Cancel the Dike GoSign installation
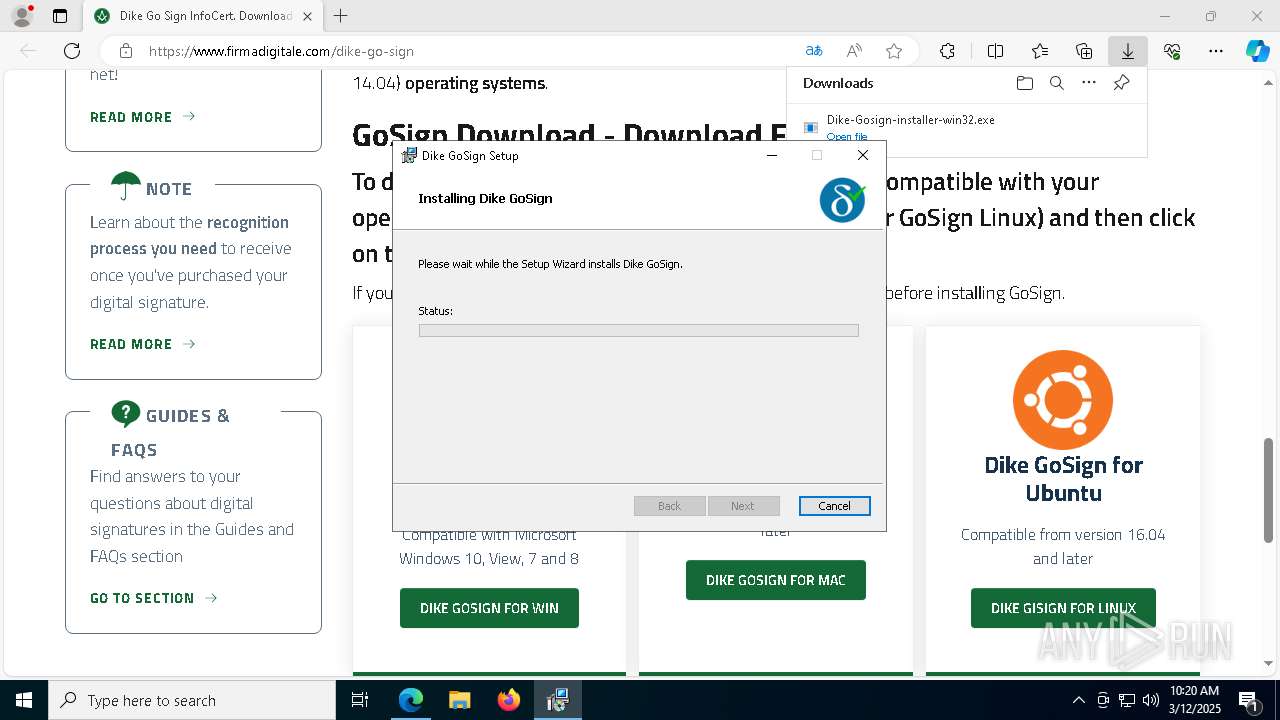The height and width of the screenshot is (720, 1280). [x=834, y=506]
